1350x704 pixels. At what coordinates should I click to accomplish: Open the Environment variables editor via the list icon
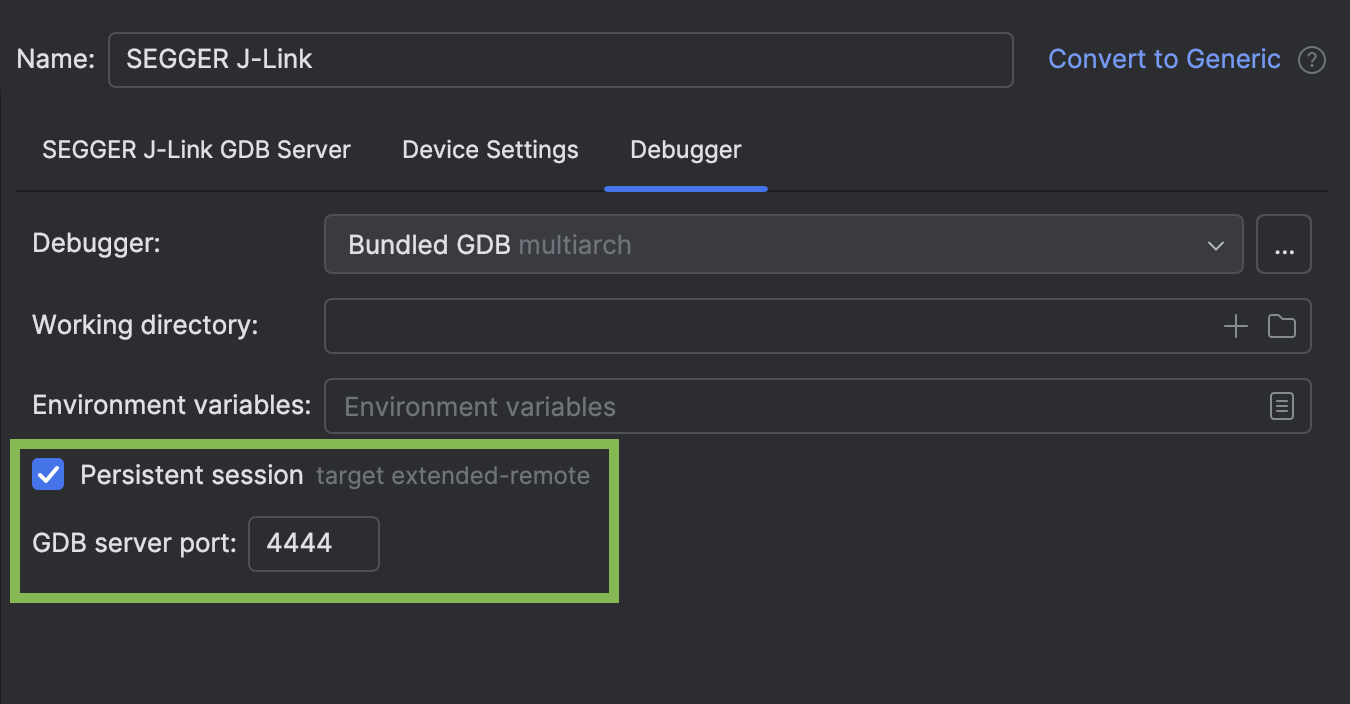(x=1282, y=406)
